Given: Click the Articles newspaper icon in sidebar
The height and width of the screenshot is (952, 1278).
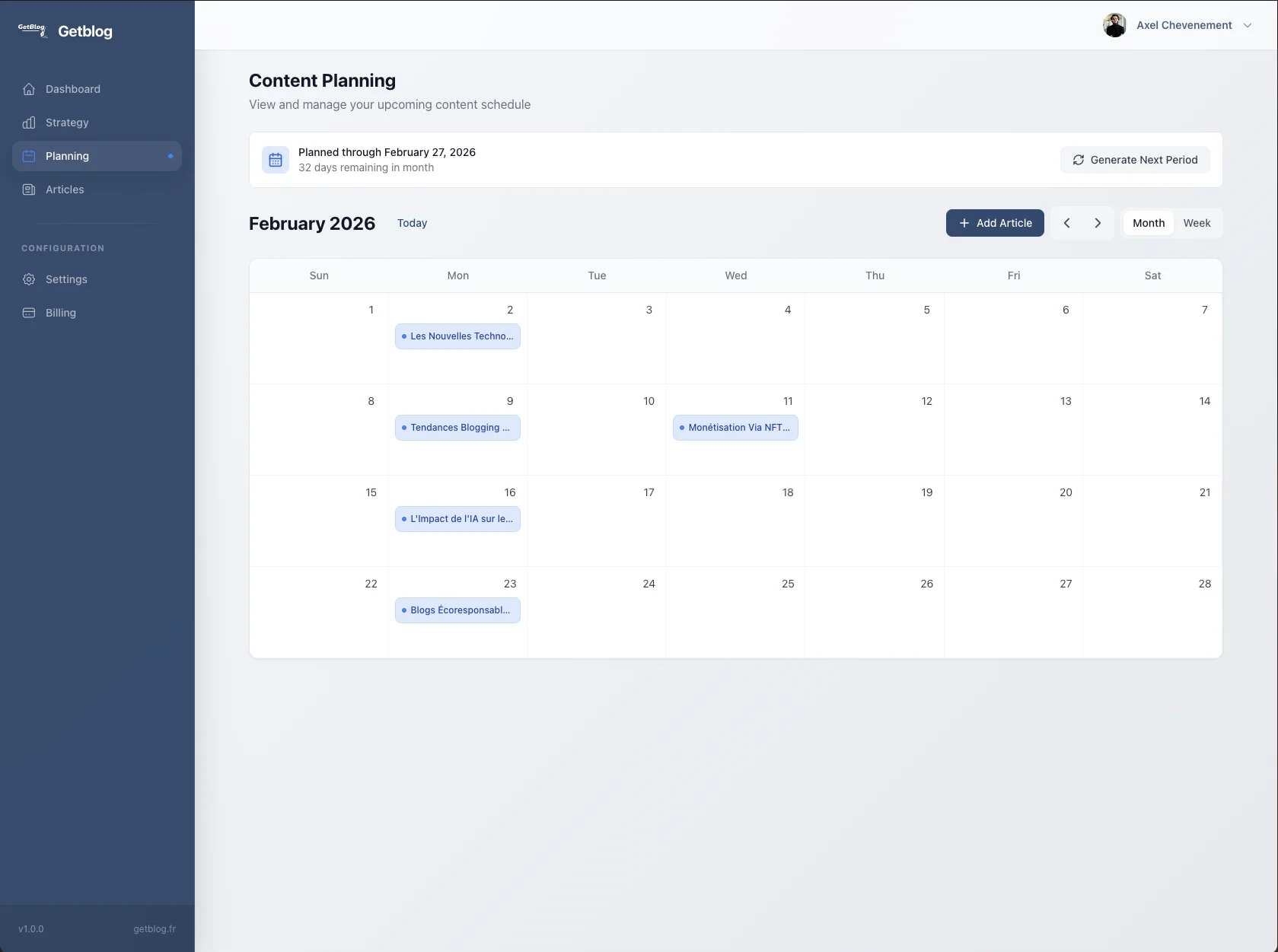Looking at the screenshot, I should pyautogui.click(x=29, y=189).
